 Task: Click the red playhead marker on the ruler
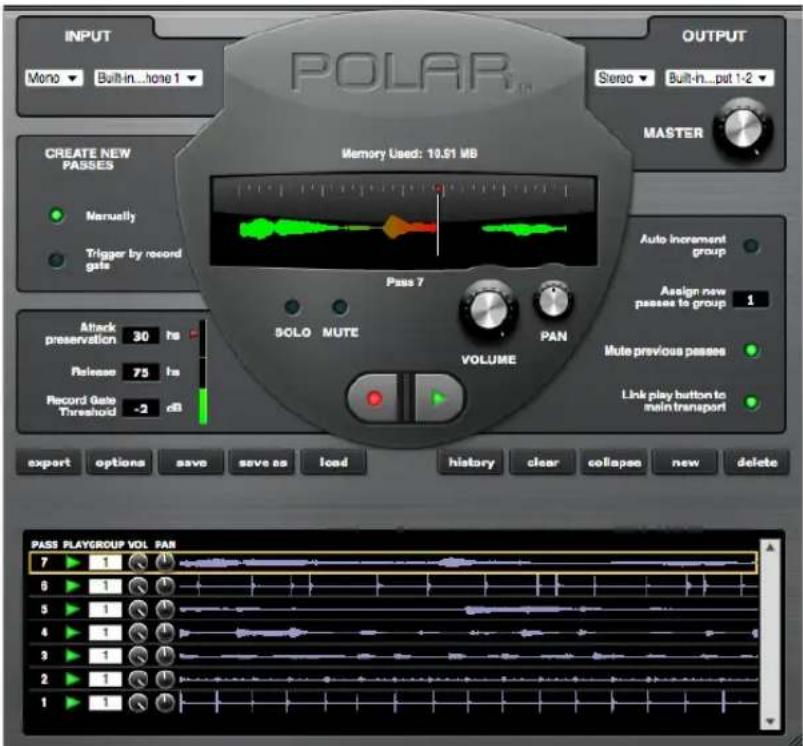click(x=438, y=188)
